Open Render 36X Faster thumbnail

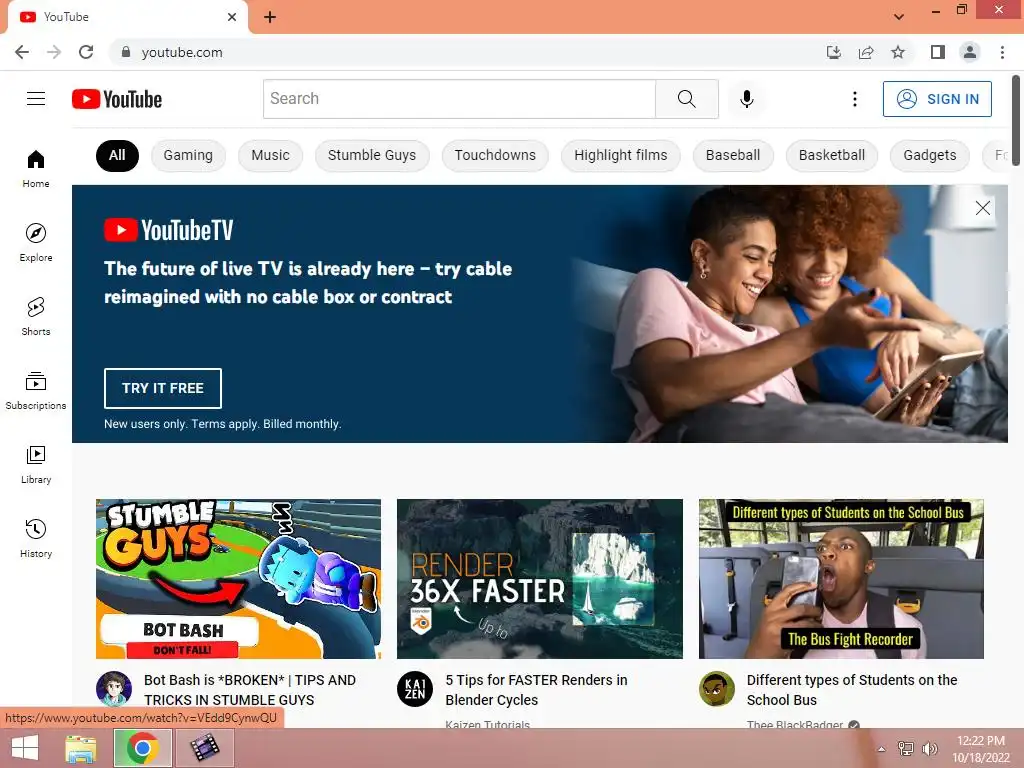pos(539,579)
